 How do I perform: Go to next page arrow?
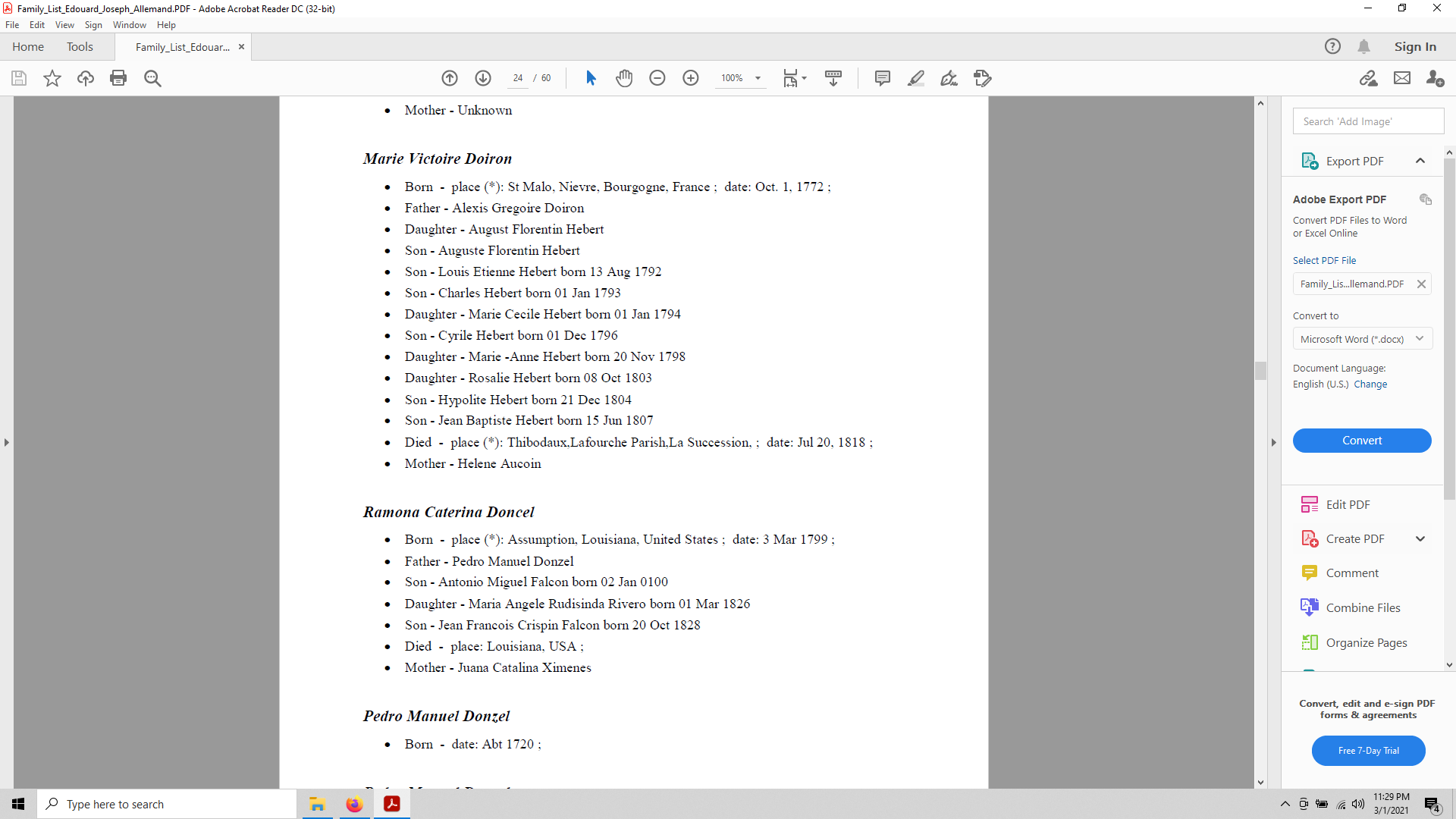pyautogui.click(x=483, y=78)
